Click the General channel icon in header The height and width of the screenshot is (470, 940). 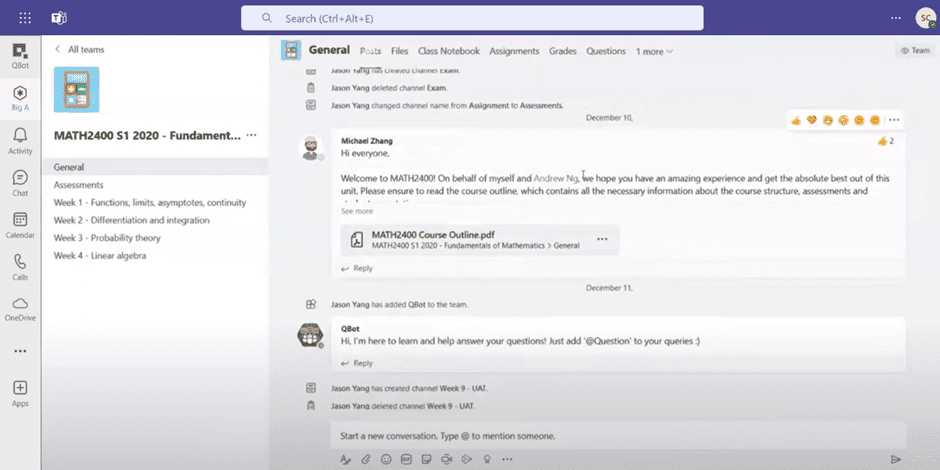291,50
